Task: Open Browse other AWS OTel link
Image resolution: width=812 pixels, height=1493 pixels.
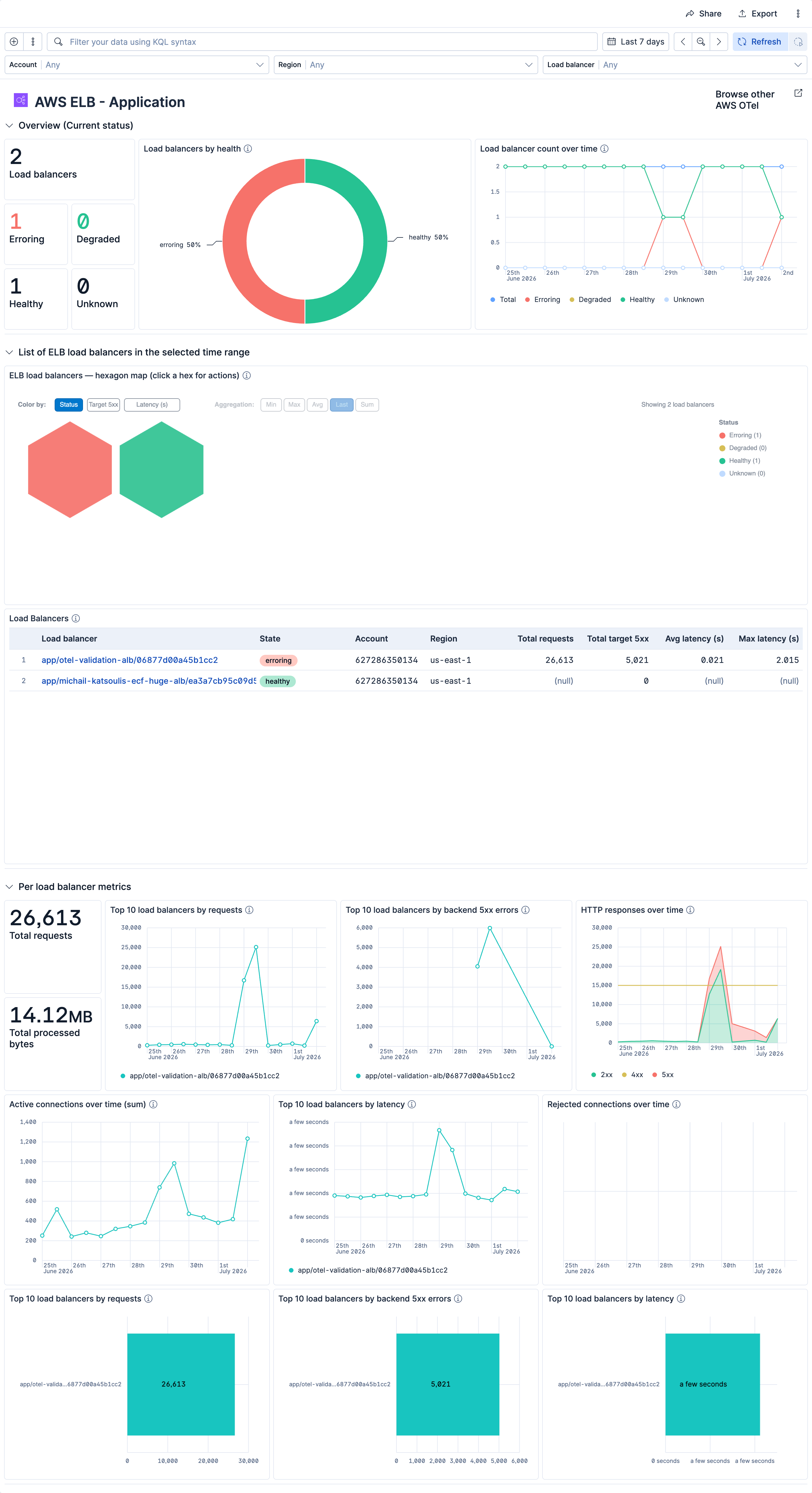Action: (745, 100)
